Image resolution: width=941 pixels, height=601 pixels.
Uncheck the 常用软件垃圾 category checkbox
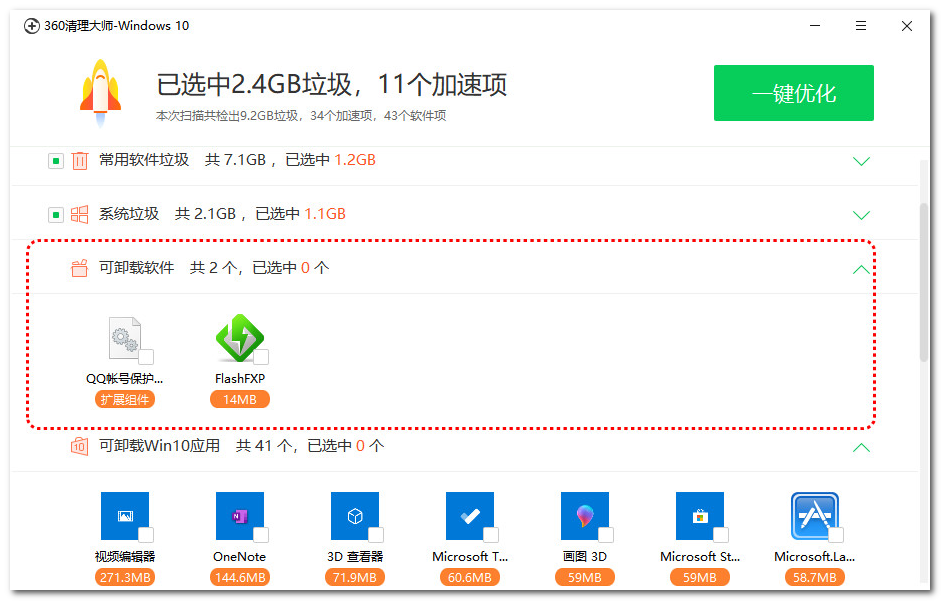click(56, 159)
